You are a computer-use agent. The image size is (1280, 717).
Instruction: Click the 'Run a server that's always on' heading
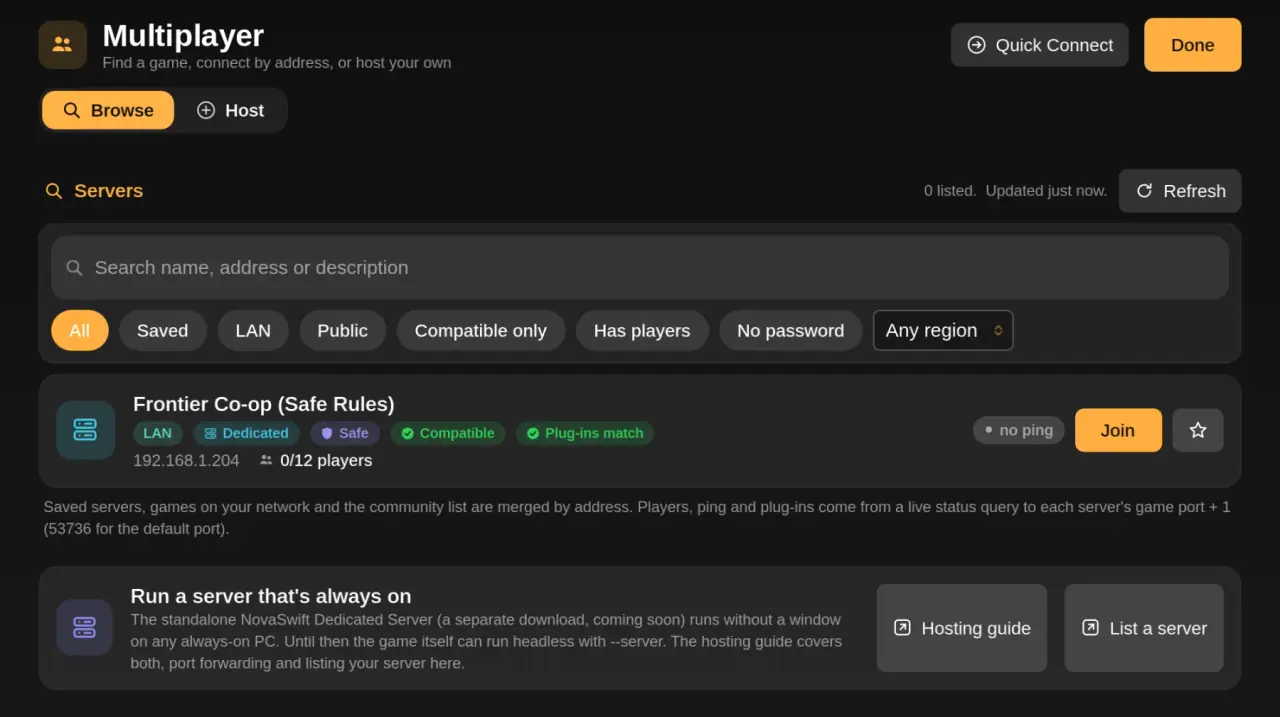pos(271,596)
